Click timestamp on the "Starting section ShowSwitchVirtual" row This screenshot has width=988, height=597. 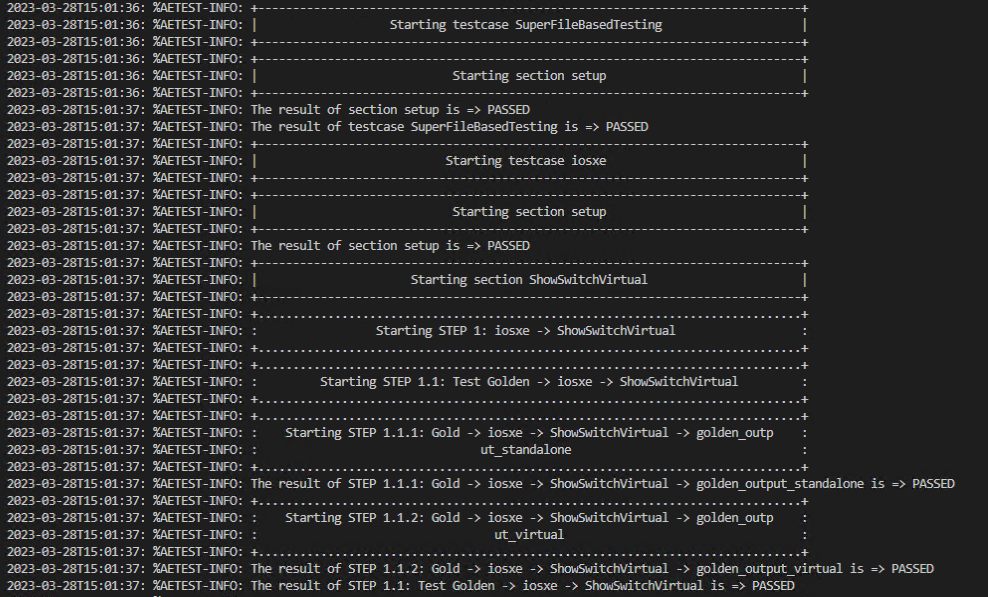tap(76, 280)
